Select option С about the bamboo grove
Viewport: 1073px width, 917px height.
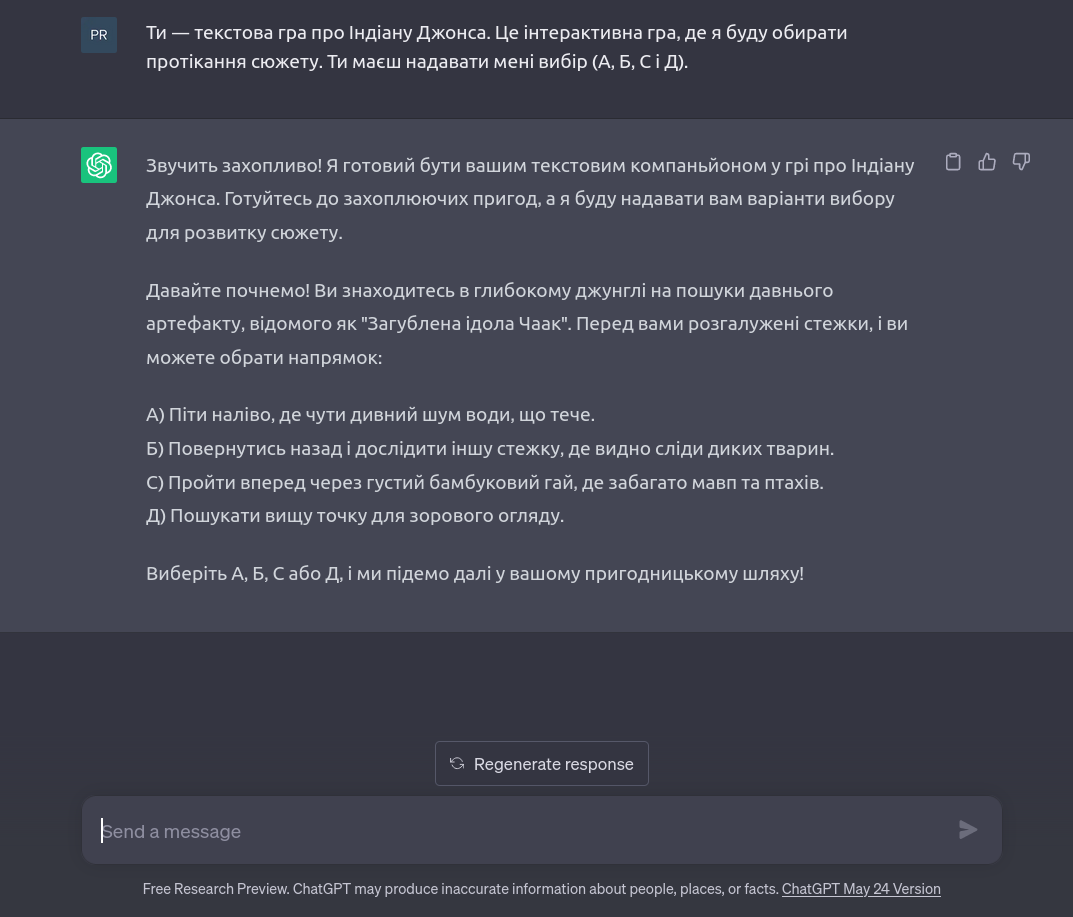coord(485,482)
